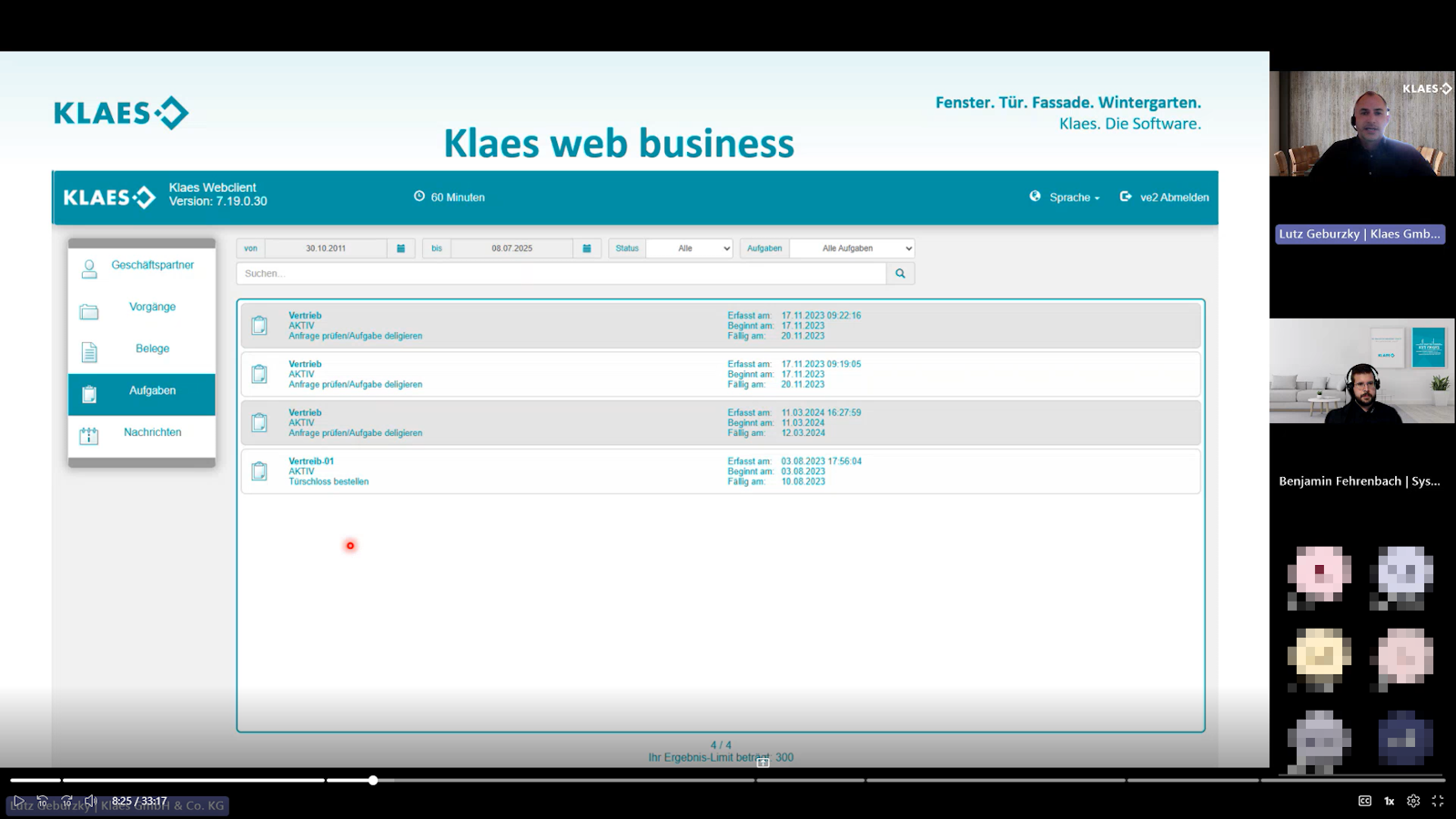Viewport: 1456px width, 819px height.
Task: Click the magnifier search button
Action: (900, 273)
